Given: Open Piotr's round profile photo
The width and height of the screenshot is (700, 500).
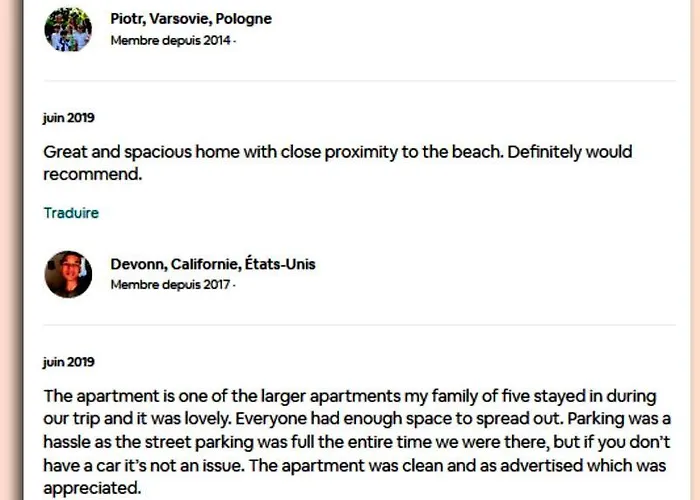Looking at the screenshot, I should coord(68,29).
